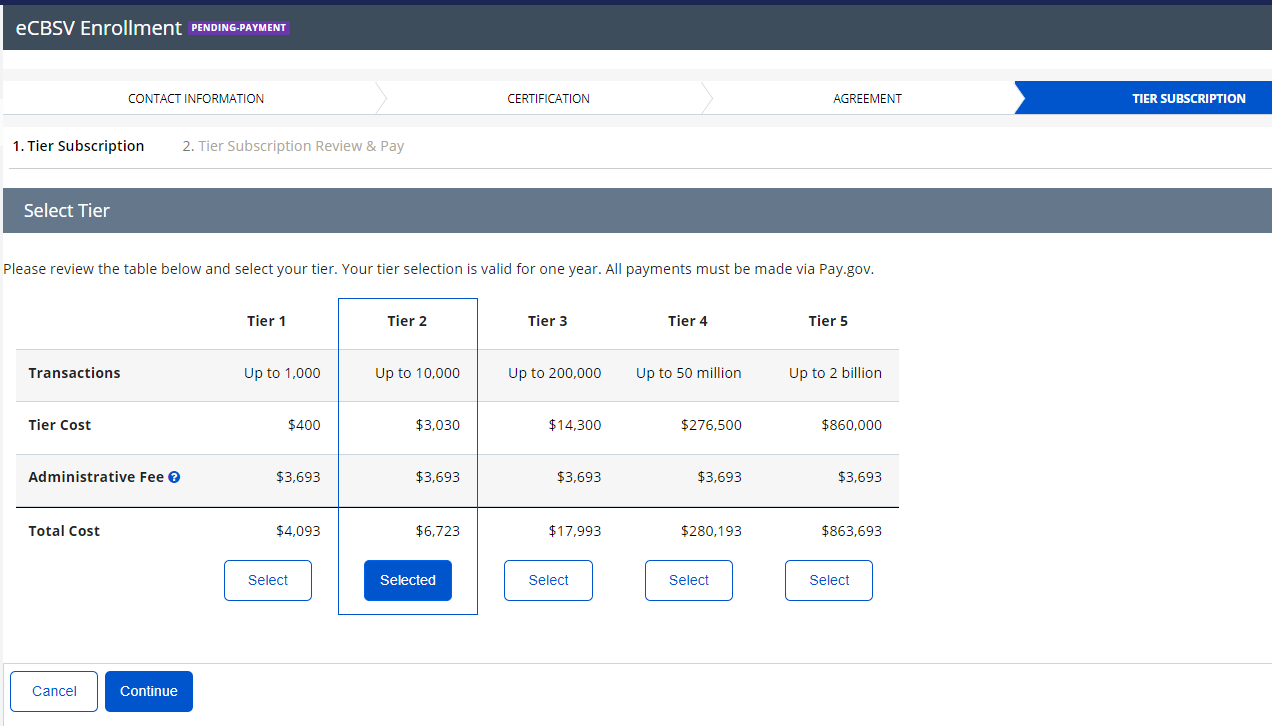
Task: Click the Selected button for Tier 2
Action: (408, 580)
